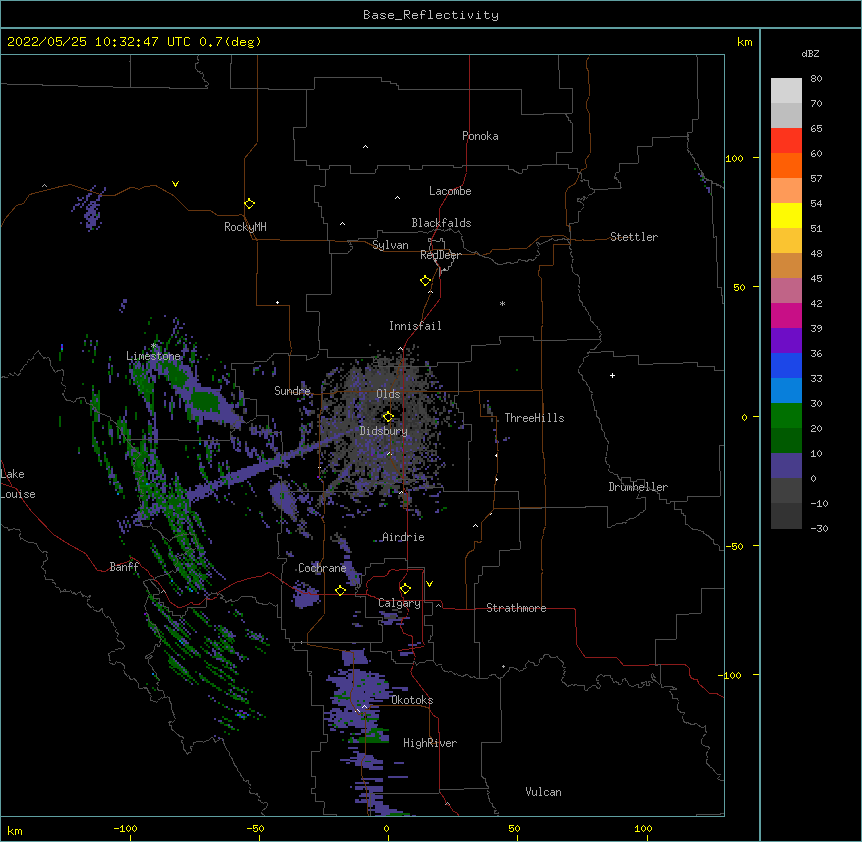862x842 pixels.
Task: Click the Didsbury town label
Action: [x=384, y=431]
